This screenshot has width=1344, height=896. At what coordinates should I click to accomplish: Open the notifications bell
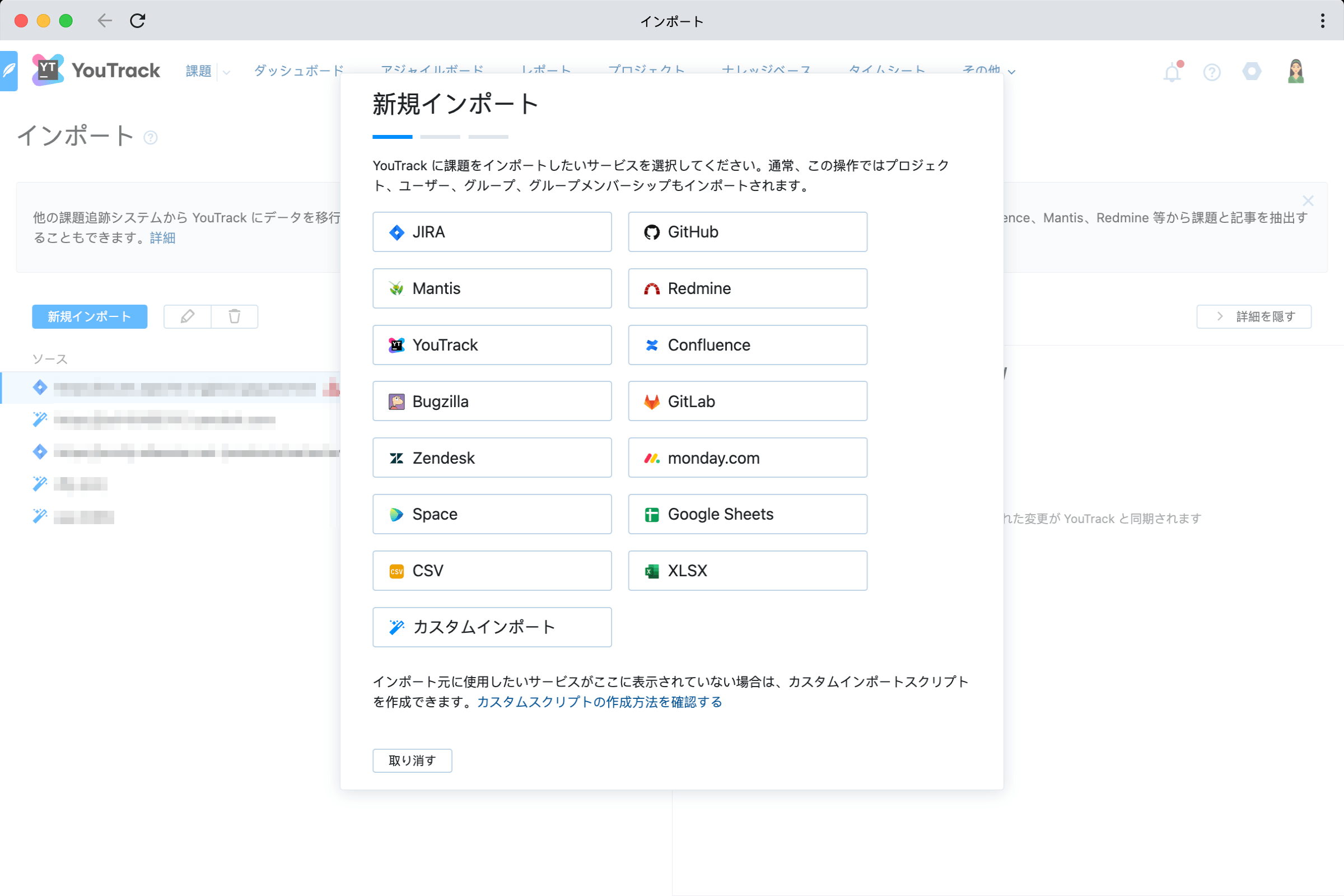coord(1172,71)
